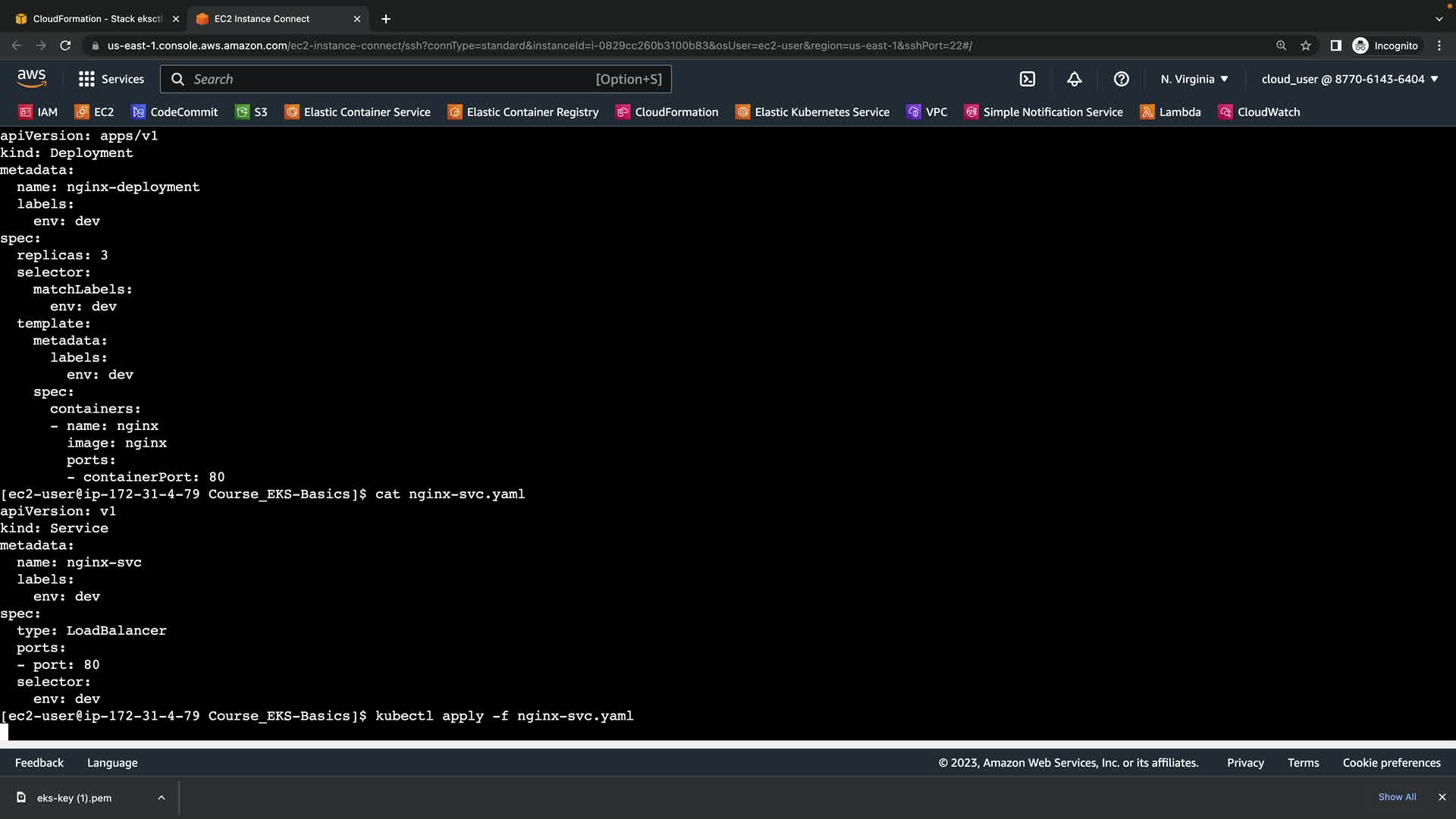
Task: Open the Feedback link
Action: [x=39, y=763]
